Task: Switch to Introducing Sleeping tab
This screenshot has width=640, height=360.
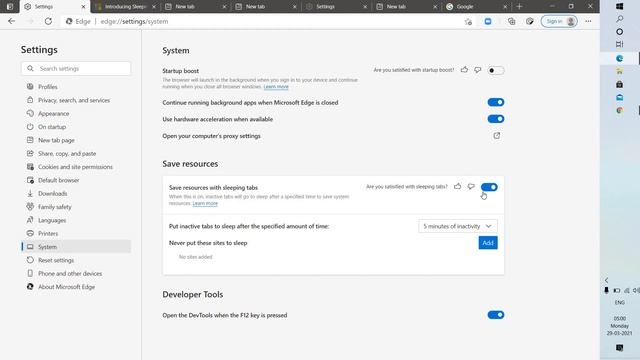Action: [125, 7]
